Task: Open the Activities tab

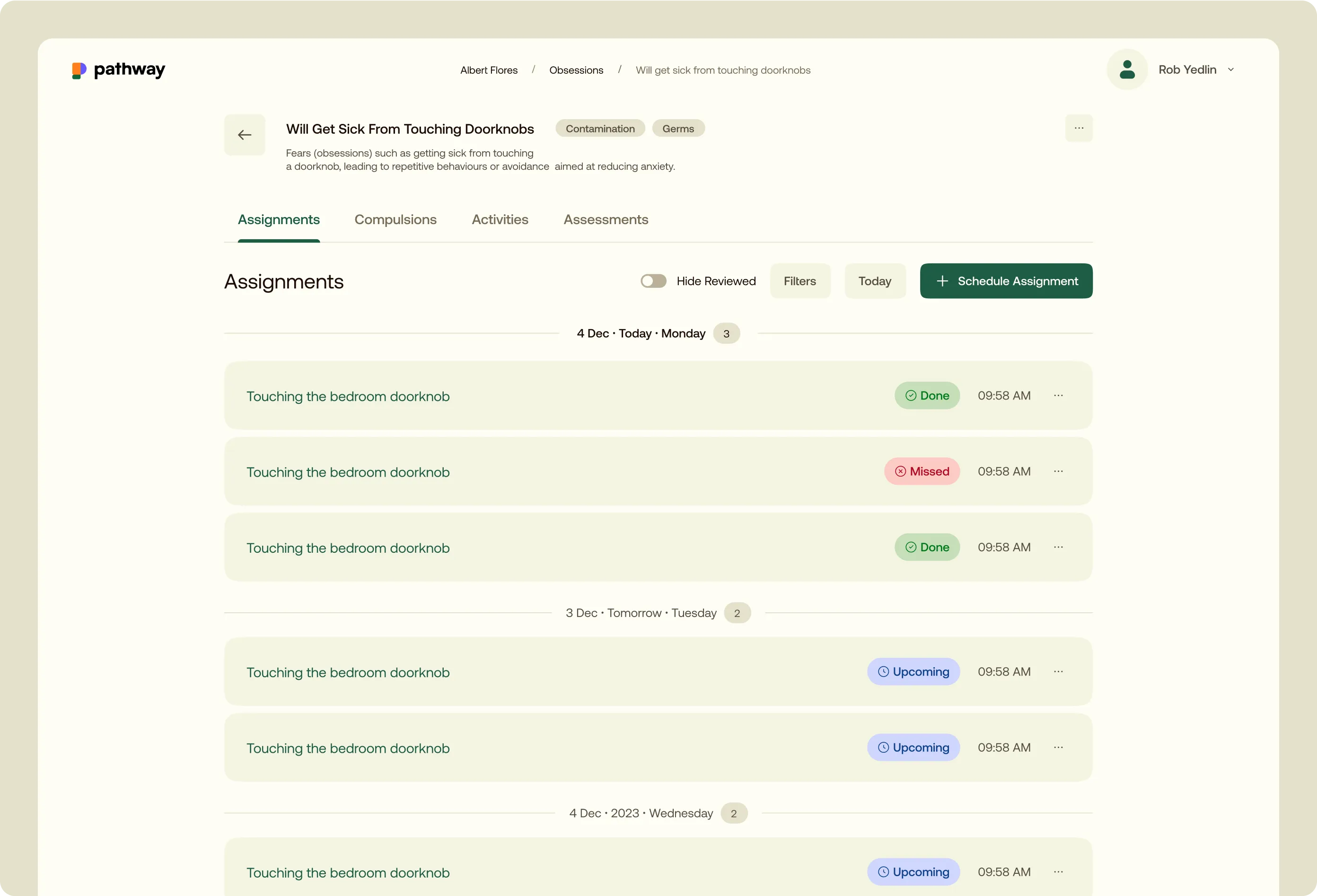Action: click(x=500, y=220)
